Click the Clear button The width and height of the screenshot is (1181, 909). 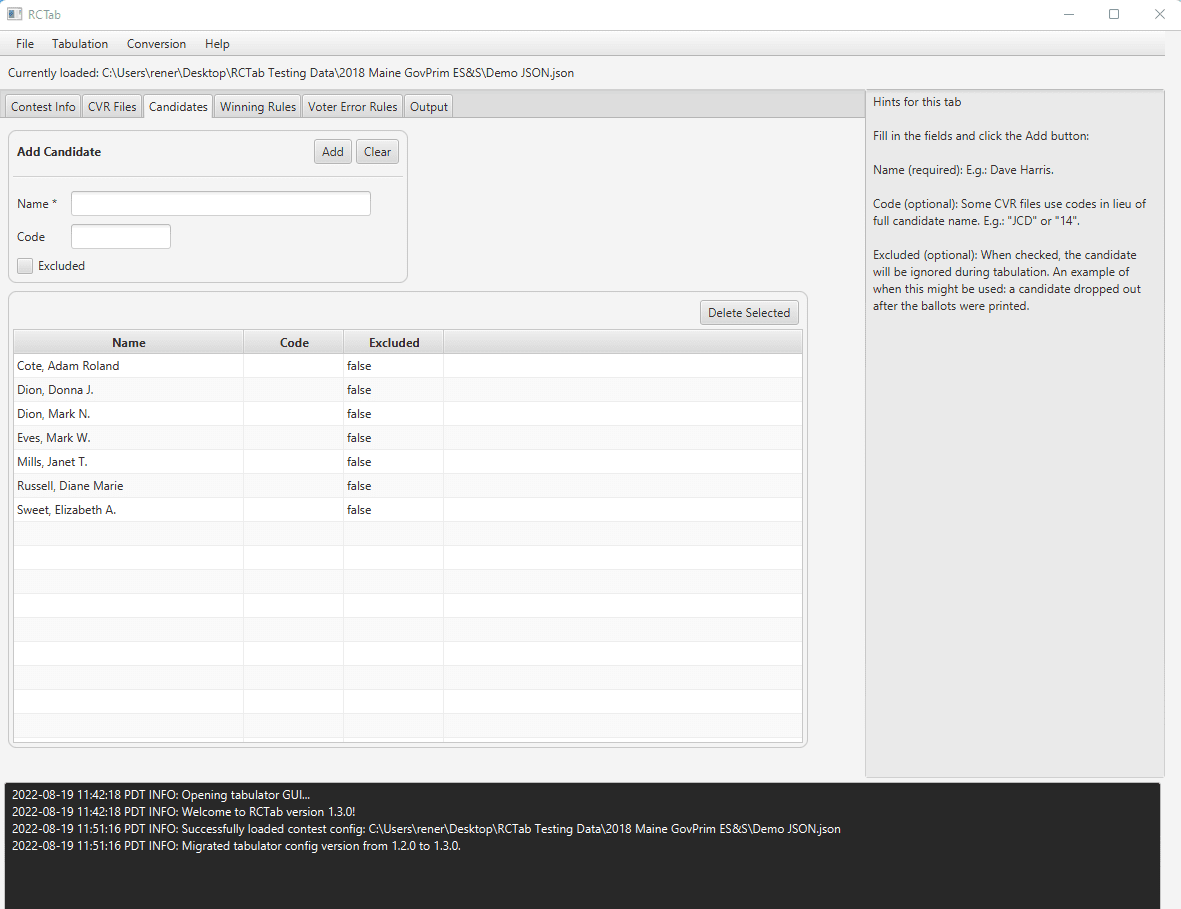377,151
